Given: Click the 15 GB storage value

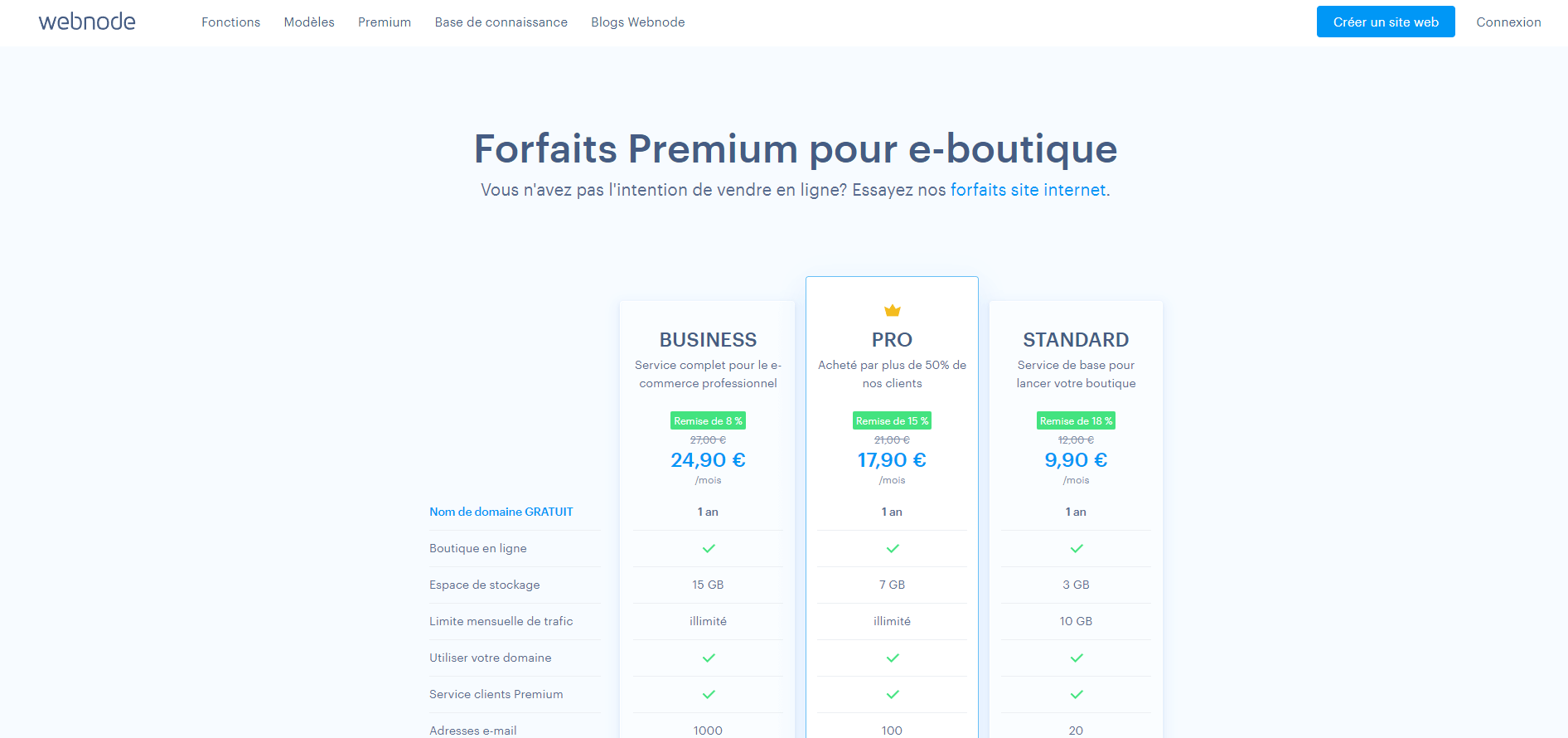Looking at the screenshot, I should [x=708, y=585].
